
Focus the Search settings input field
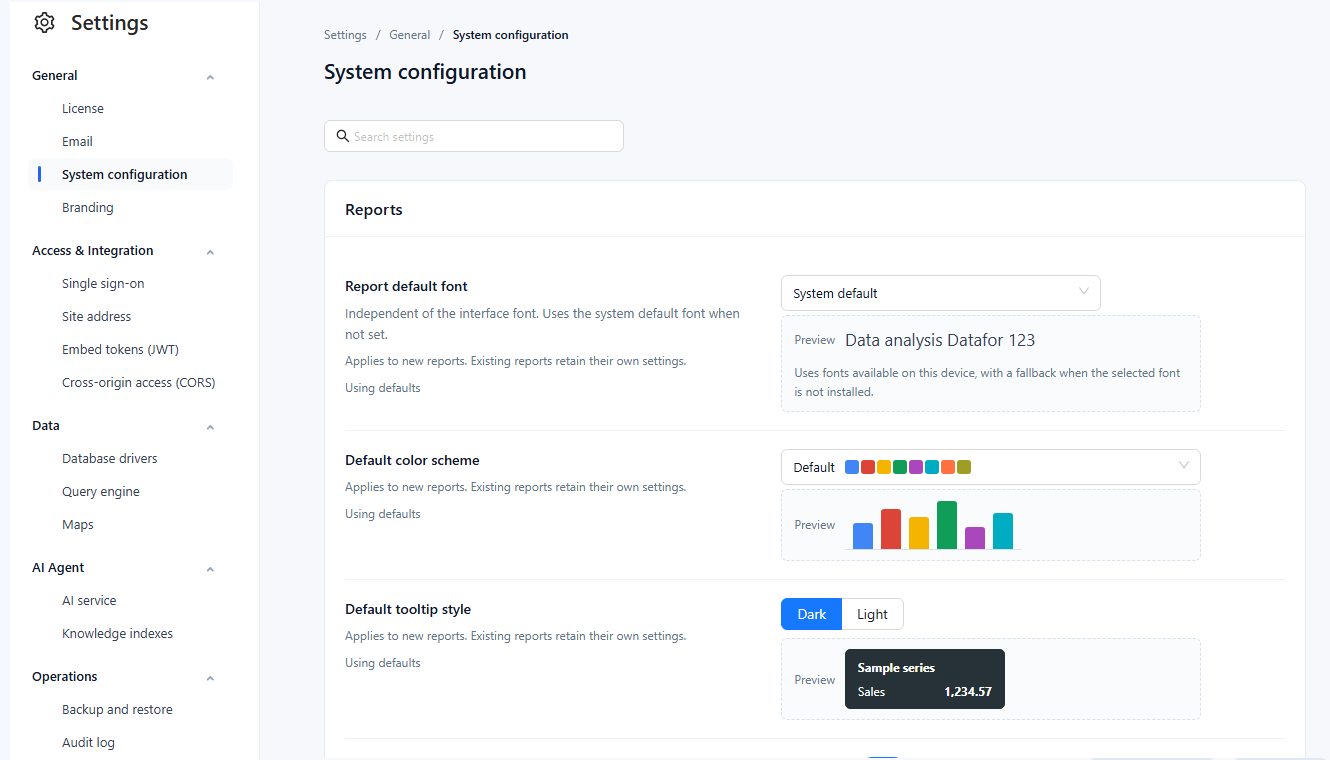point(474,136)
